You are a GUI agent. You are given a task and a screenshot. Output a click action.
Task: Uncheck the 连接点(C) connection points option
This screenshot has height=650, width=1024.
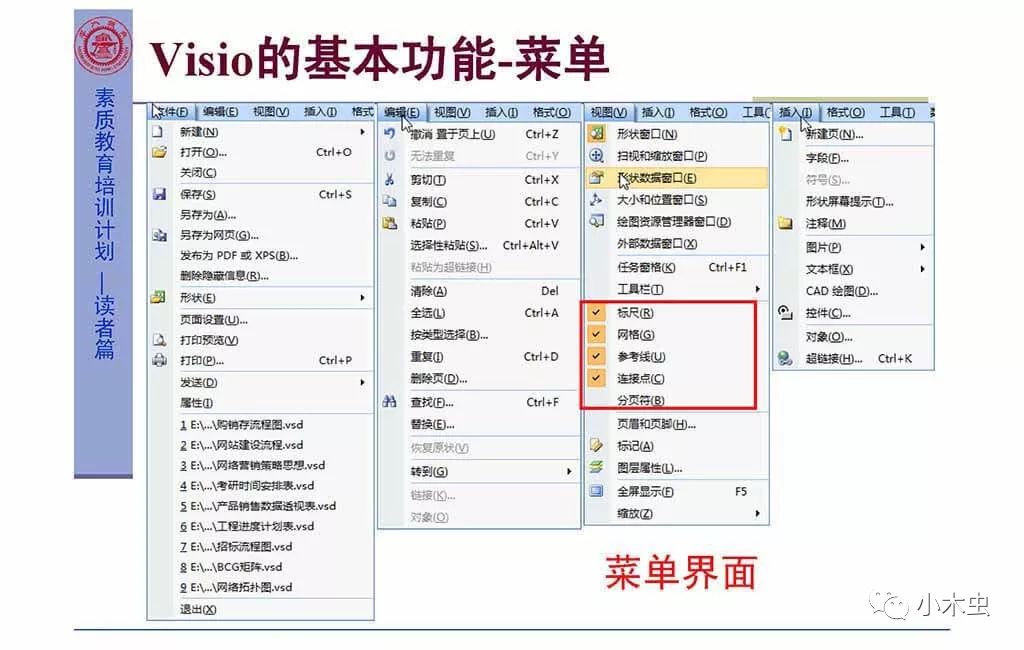pos(596,378)
